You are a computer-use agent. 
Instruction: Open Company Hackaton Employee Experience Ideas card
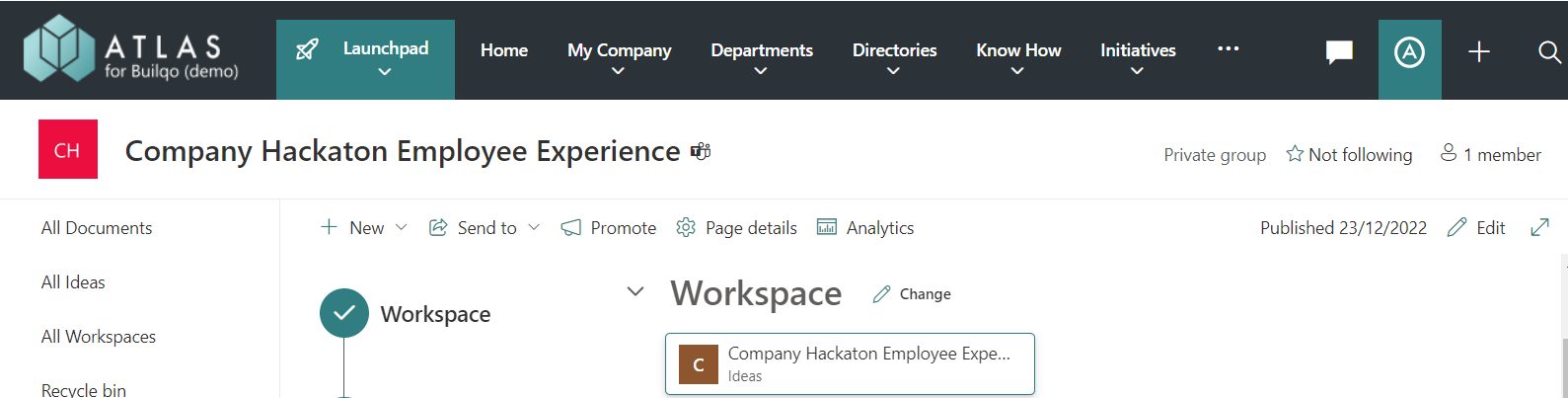click(x=850, y=363)
